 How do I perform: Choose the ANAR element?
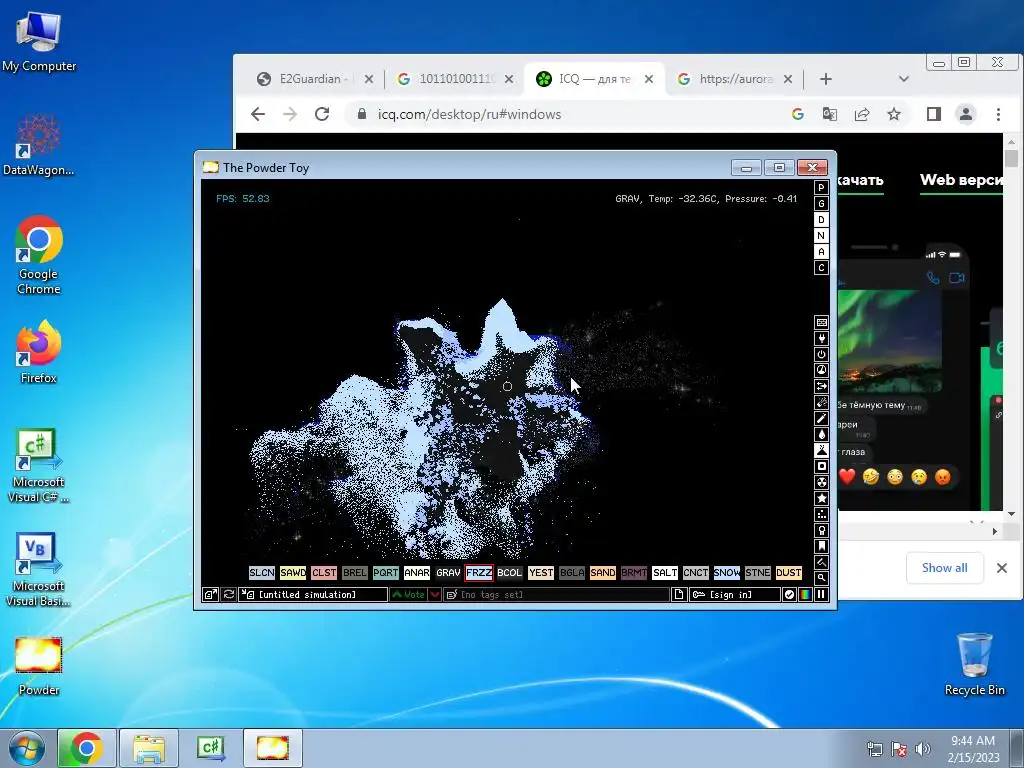pos(417,573)
